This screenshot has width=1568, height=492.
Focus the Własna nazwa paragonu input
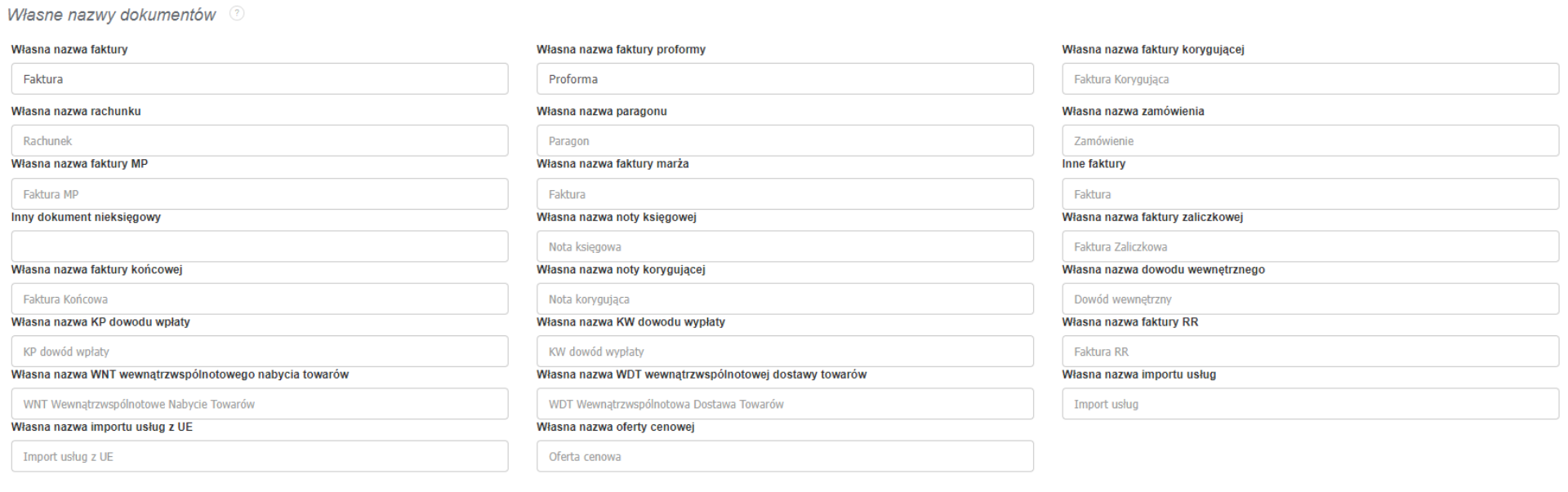784,141
